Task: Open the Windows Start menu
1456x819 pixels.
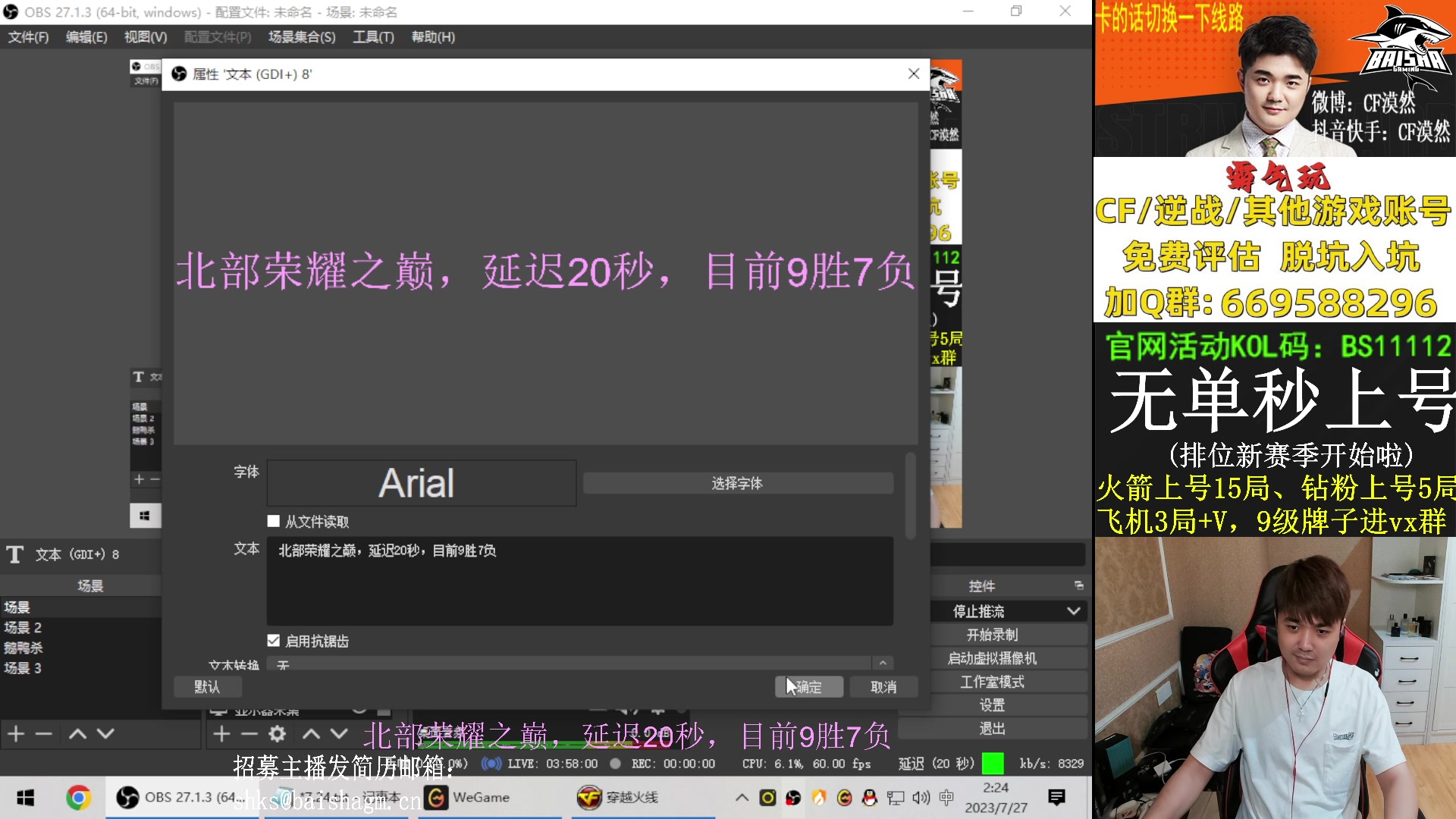Action: pos(25,798)
